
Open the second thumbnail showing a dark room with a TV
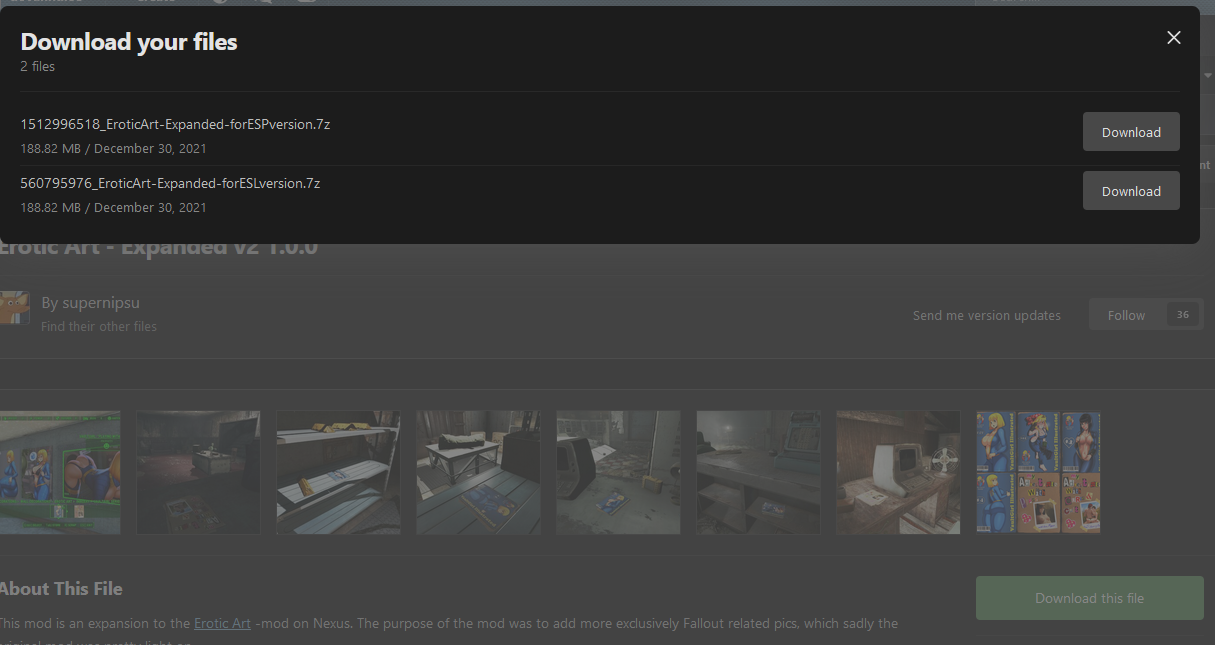(198, 472)
